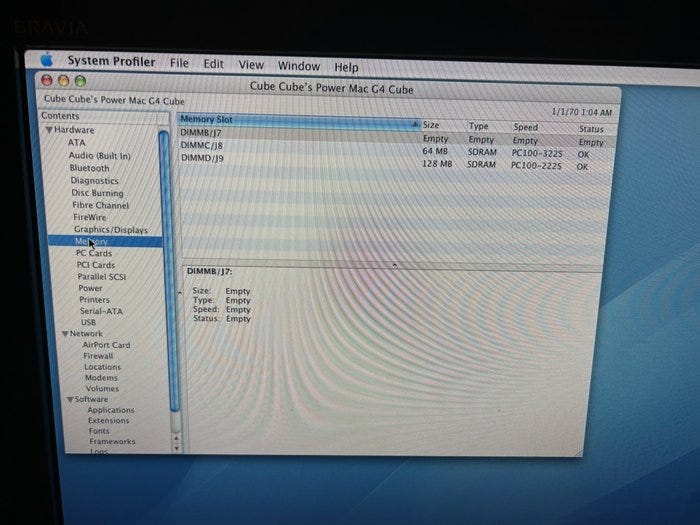The width and height of the screenshot is (700, 525).
Task: Select Audio (Built In) item
Action: point(100,155)
